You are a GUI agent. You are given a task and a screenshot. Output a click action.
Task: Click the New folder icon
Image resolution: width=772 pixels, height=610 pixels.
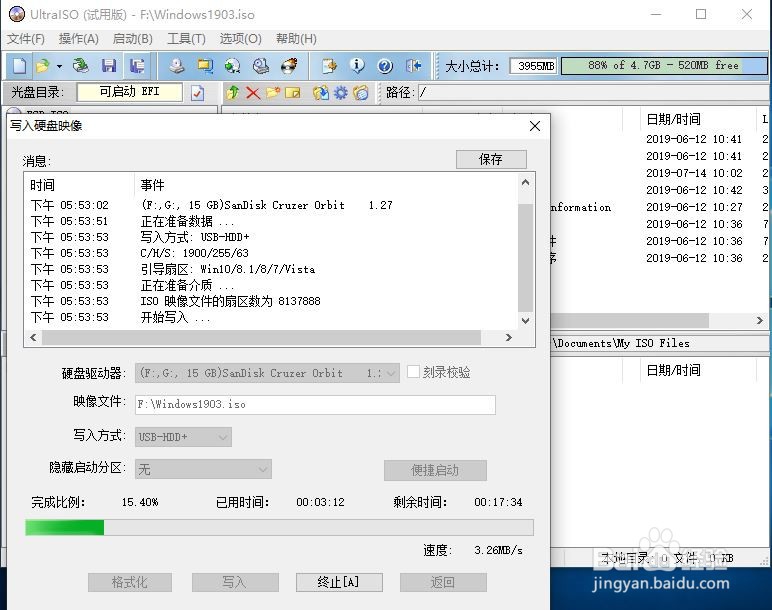coord(273,93)
